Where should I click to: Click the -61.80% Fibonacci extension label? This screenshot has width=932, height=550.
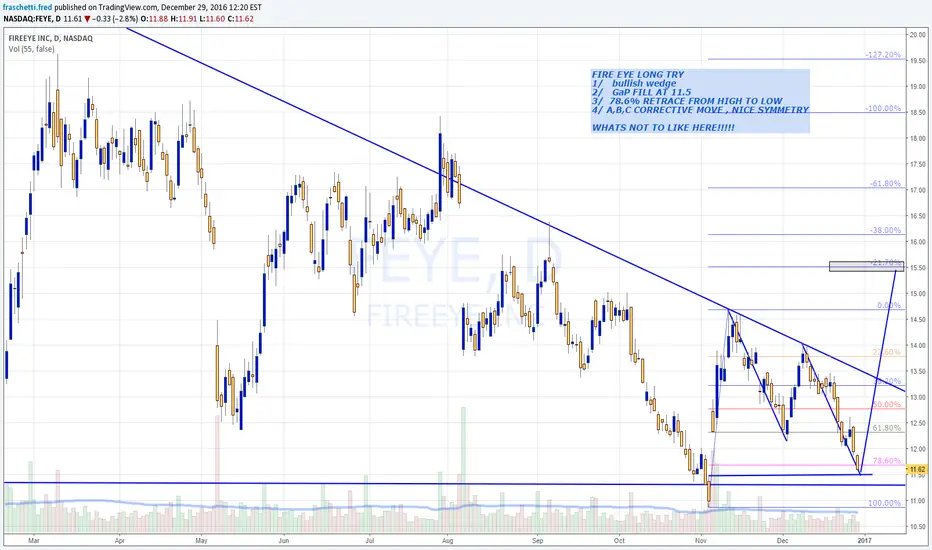[x=886, y=184]
